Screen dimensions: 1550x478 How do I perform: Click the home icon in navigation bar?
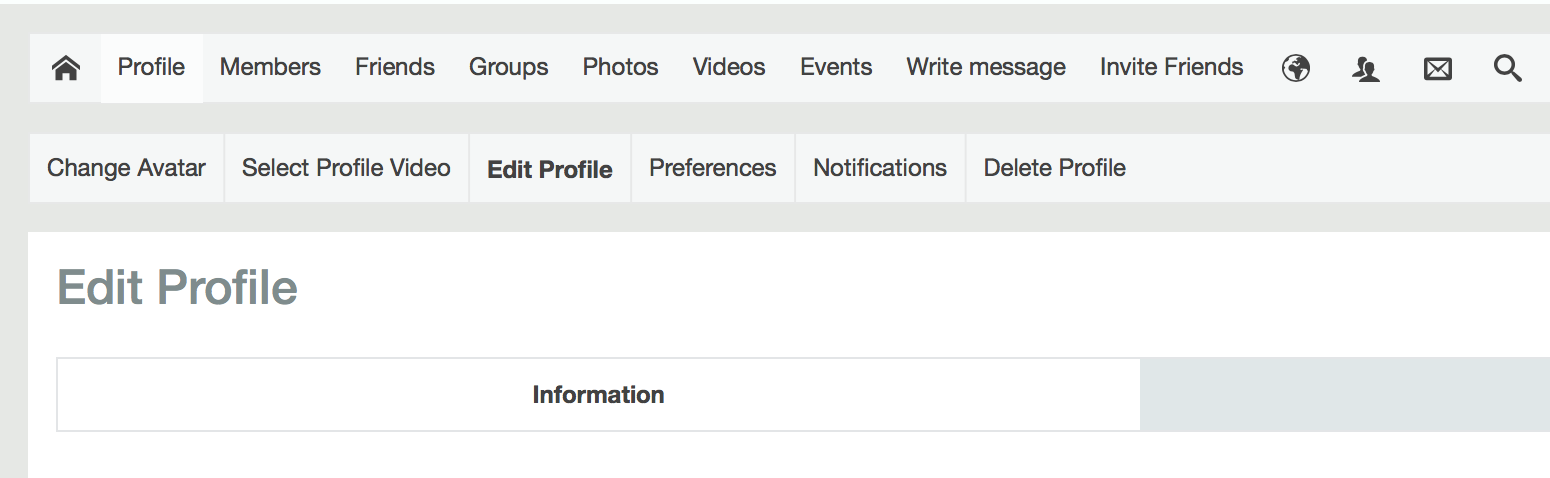click(66, 68)
